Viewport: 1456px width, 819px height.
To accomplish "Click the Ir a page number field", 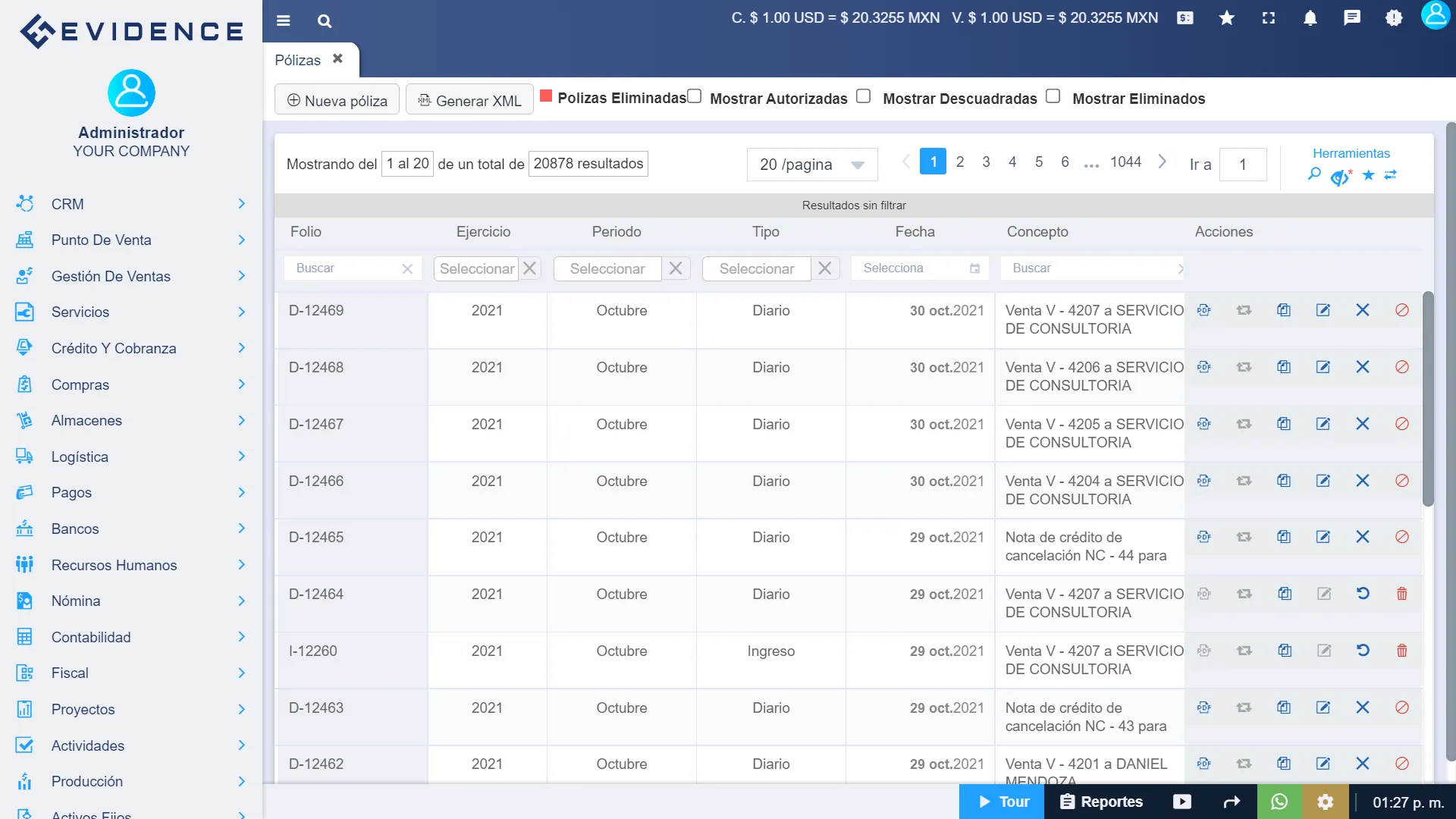I will coord(1242,165).
